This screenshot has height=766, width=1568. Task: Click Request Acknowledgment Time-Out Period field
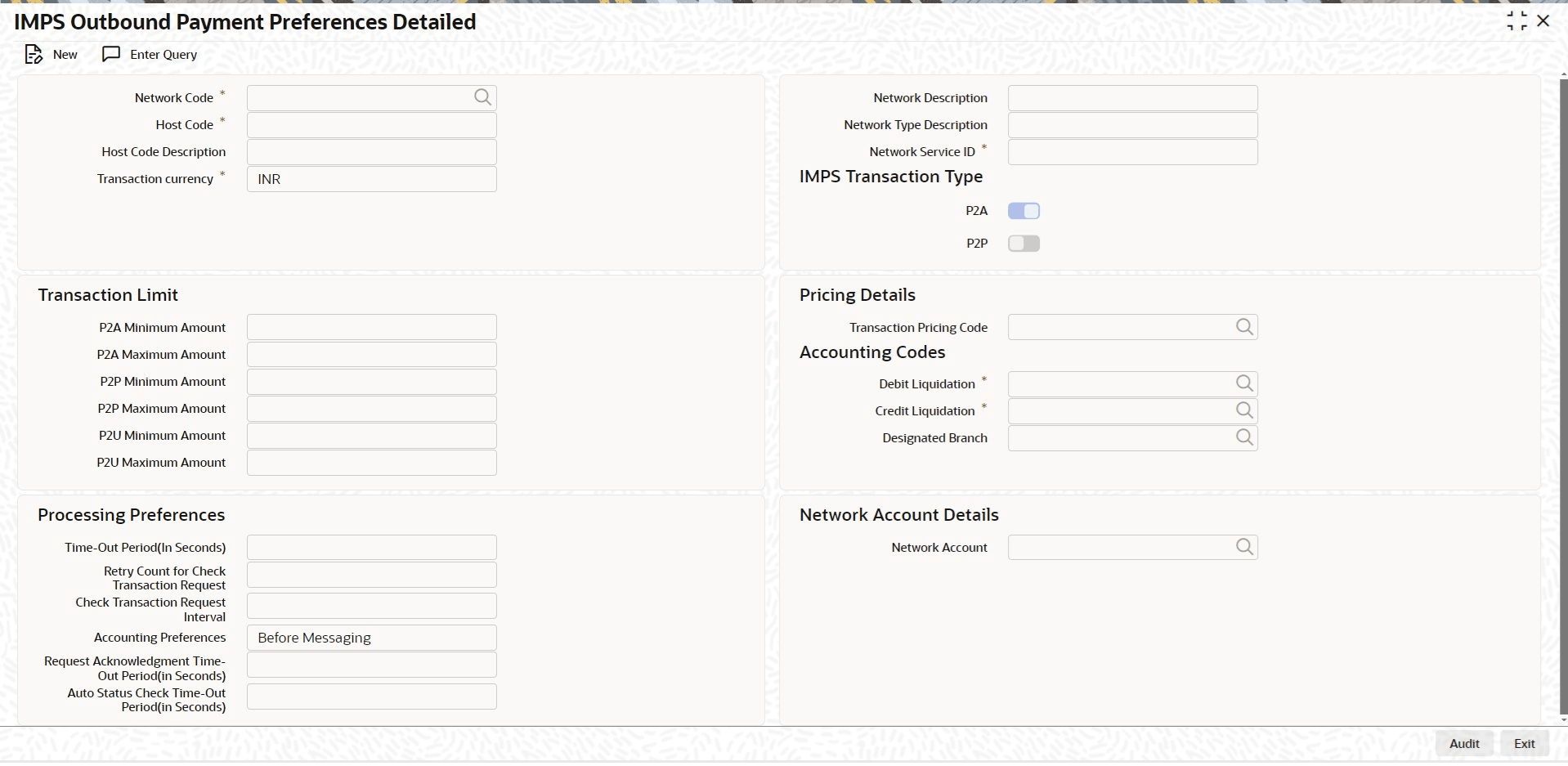coord(372,665)
